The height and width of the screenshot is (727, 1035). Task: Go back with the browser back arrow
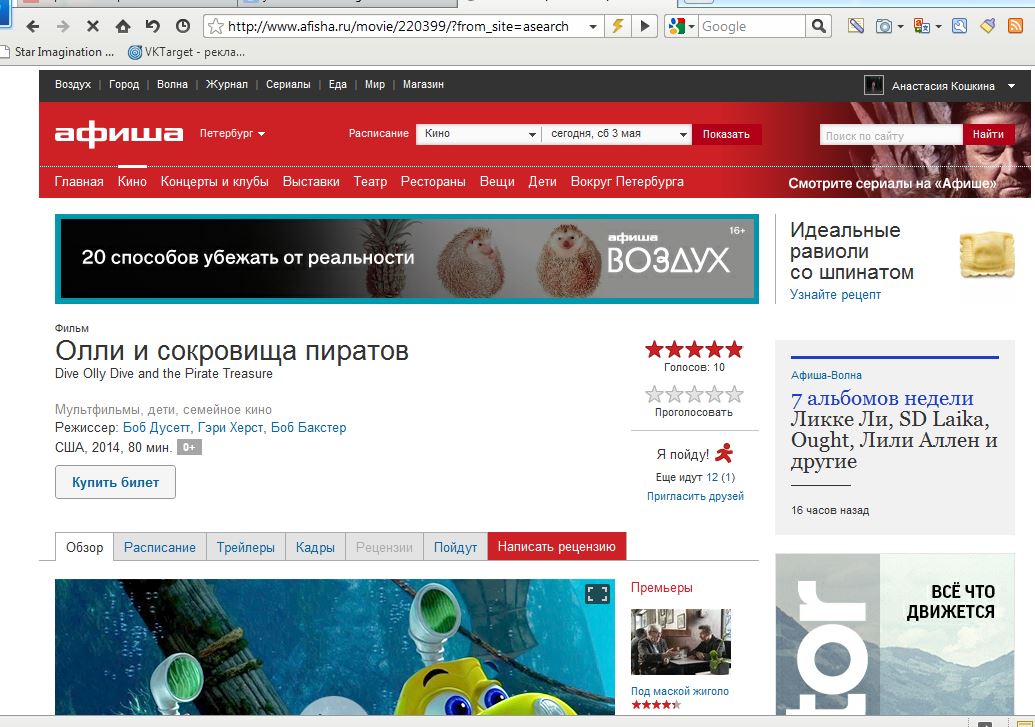(33, 26)
